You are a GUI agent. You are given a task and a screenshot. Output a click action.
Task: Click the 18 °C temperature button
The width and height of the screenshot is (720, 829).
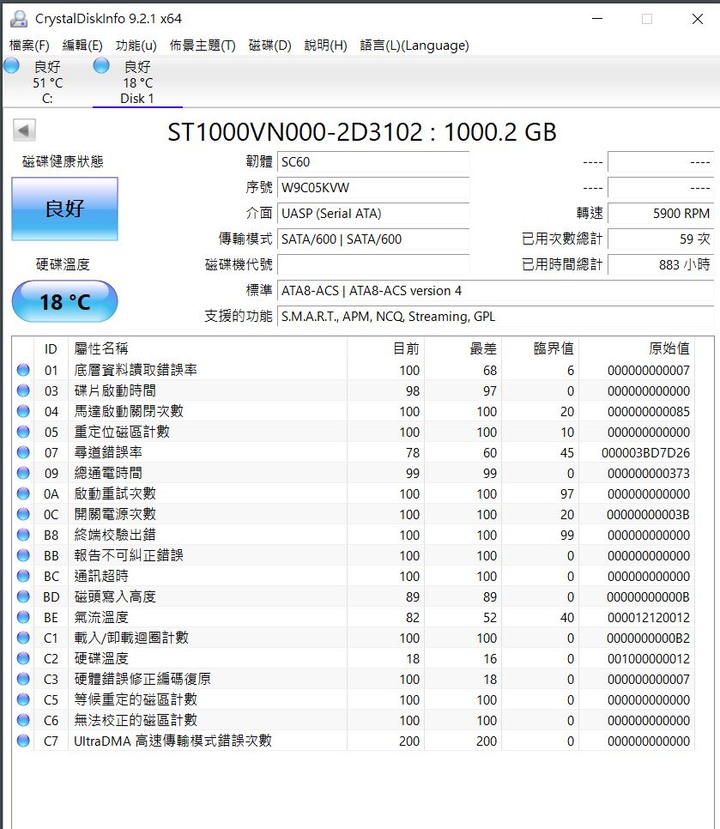[x=65, y=301]
